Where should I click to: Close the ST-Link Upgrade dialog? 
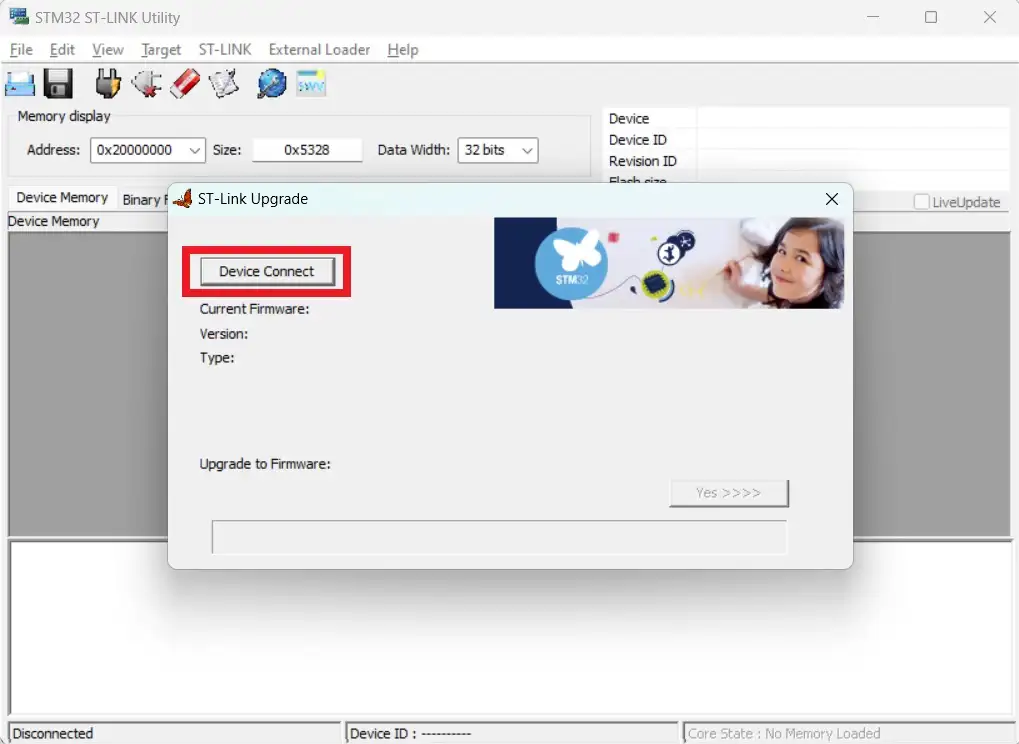[832, 199]
